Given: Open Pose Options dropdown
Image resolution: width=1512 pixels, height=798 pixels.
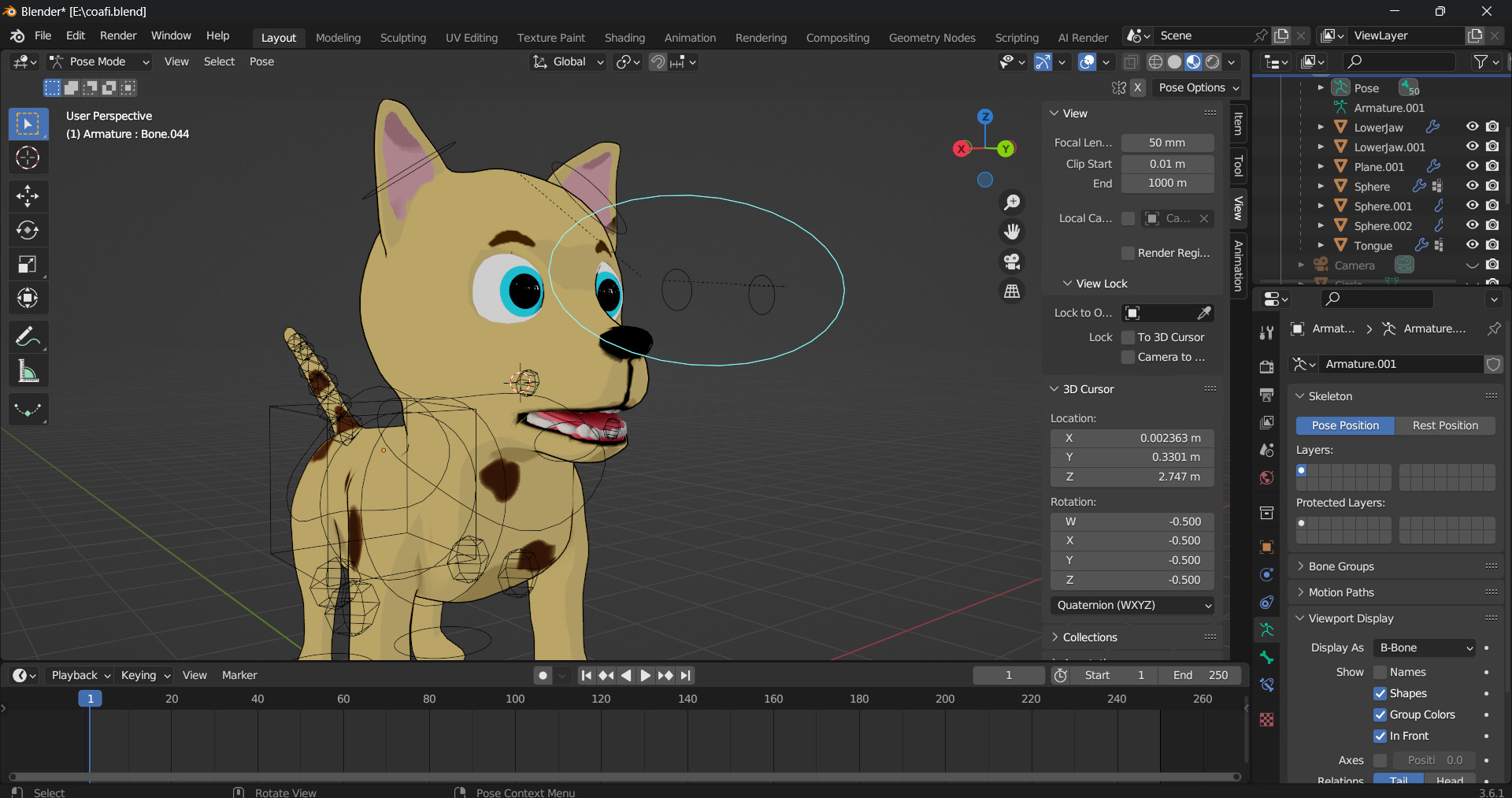Looking at the screenshot, I should pos(1198,87).
